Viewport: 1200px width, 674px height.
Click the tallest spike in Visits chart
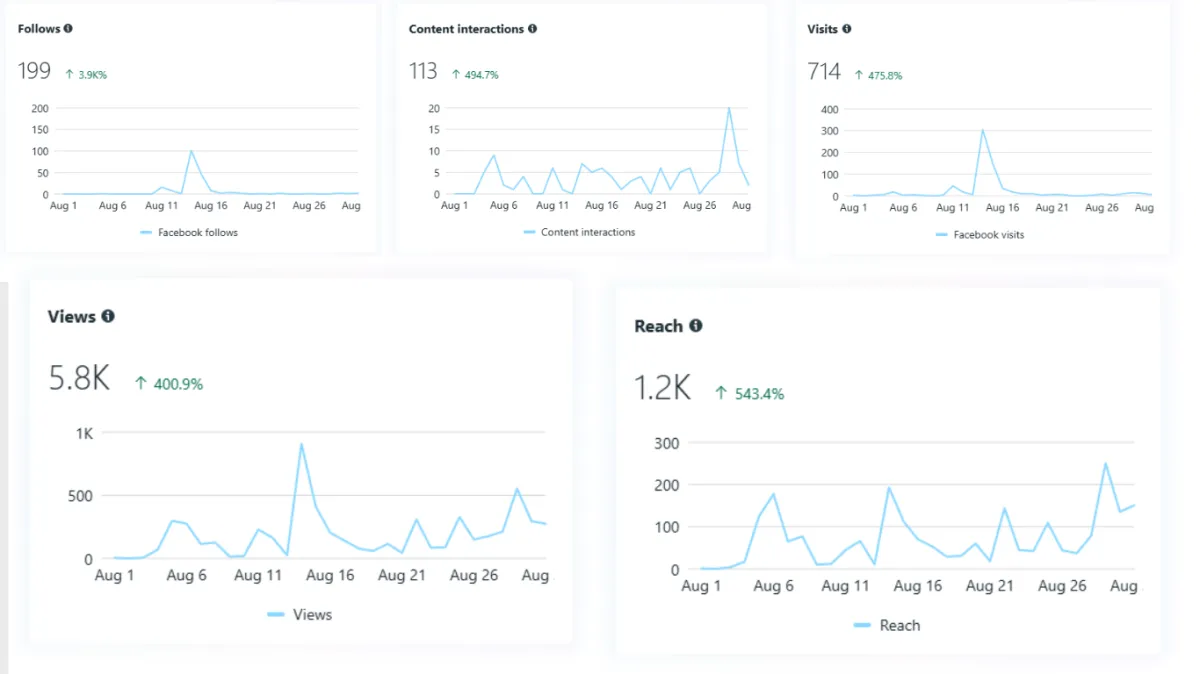[x=983, y=130]
